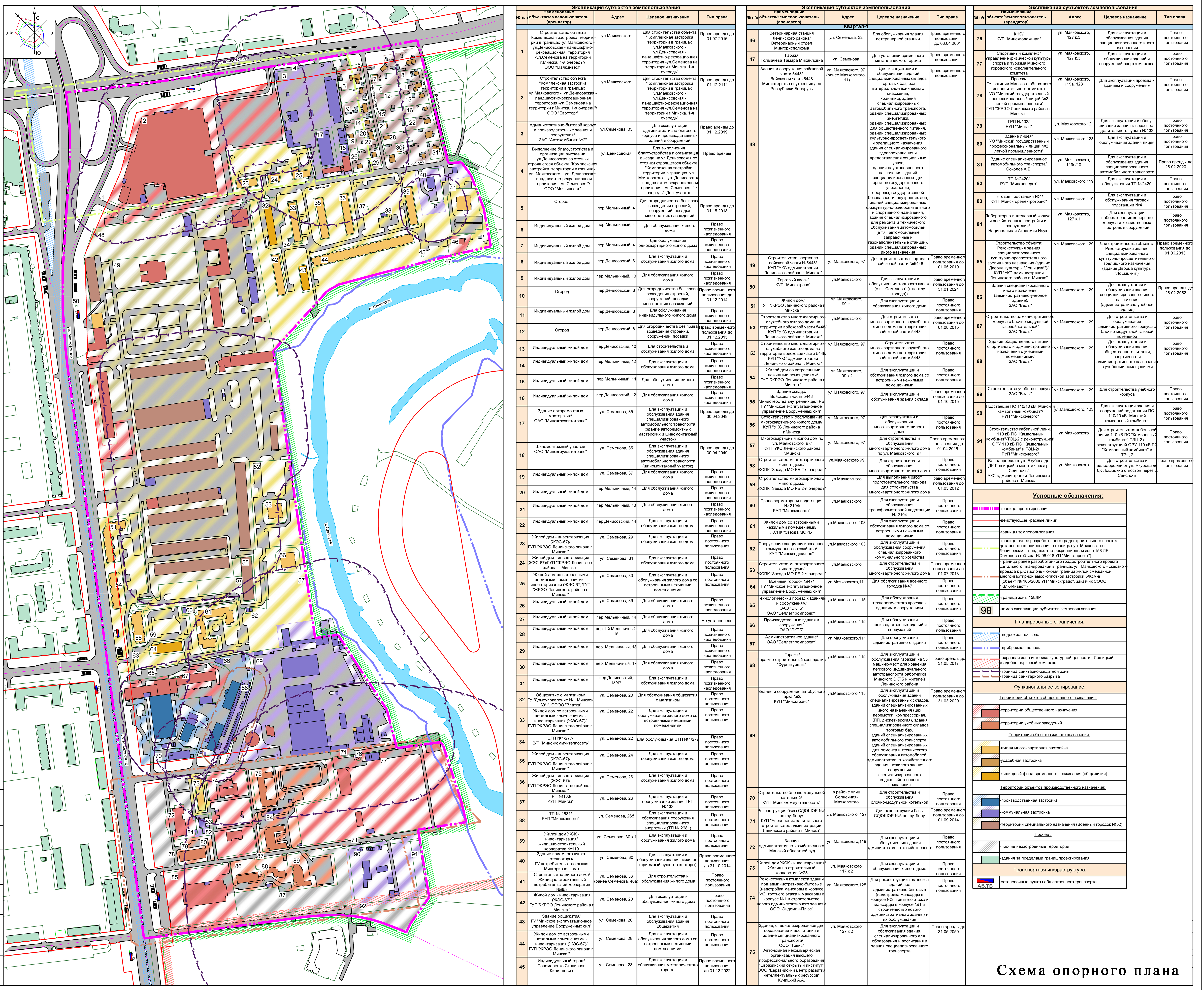Screen dimensions: 1204x994
Task: Click table row 83 'Тяговая подстанция №4'
Action: [1083, 201]
